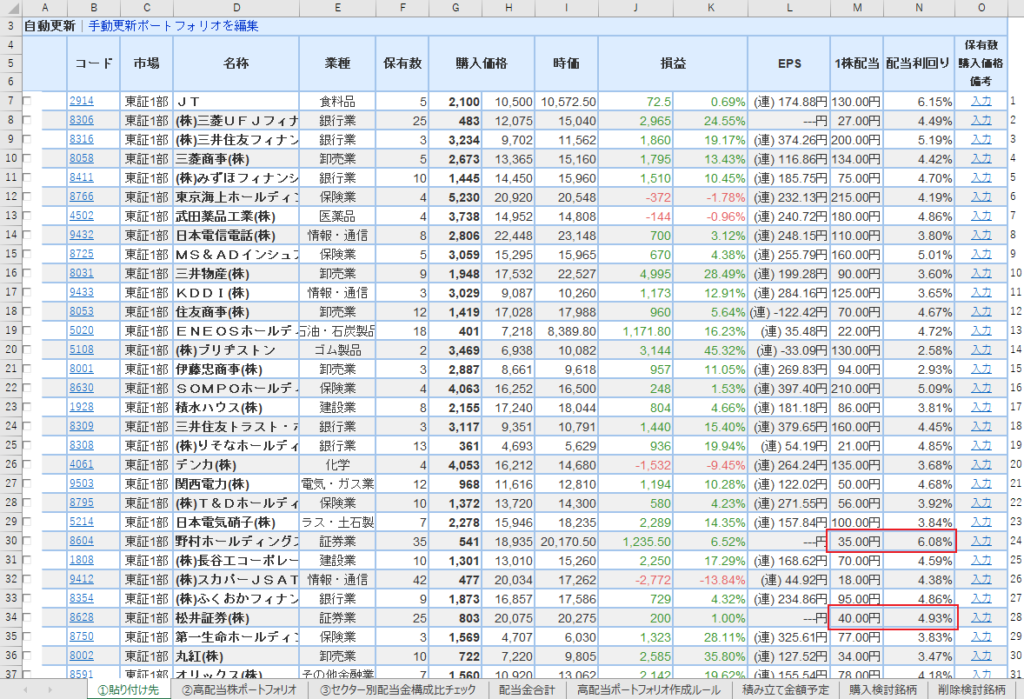Screen dimensions: 1024x699
Task: Switch to the ③セクター別配当金構成比チェック tab
Action: coord(398,689)
